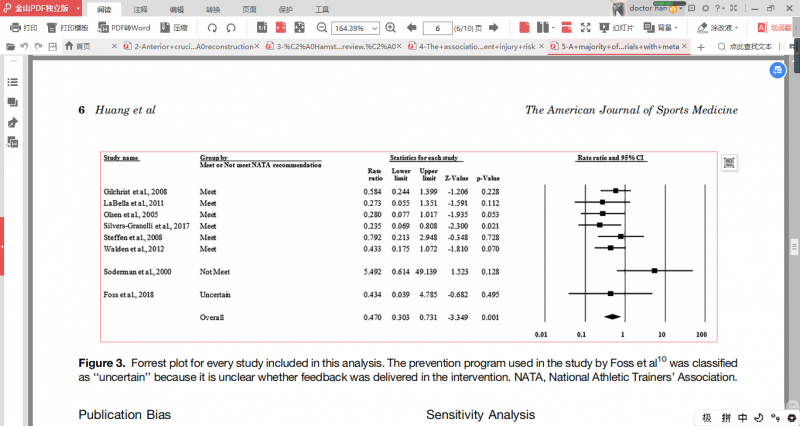
Task: Click the page number input field
Action: [x=438, y=28]
